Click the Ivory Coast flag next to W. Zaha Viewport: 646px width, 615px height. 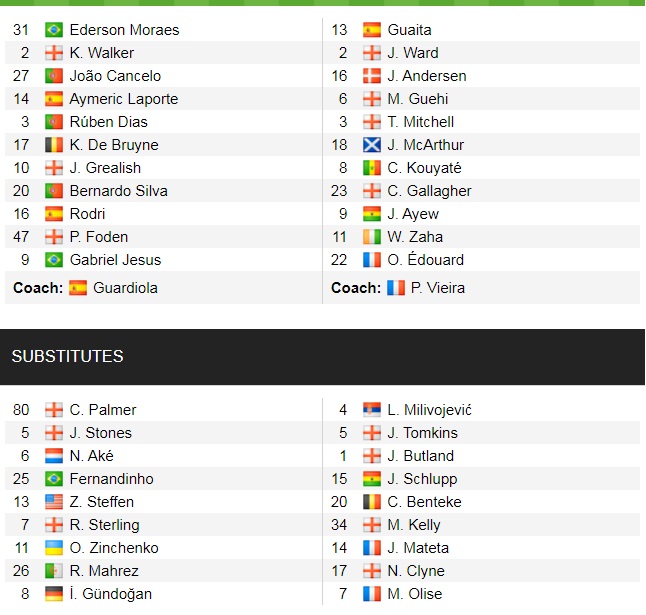[x=372, y=237]
